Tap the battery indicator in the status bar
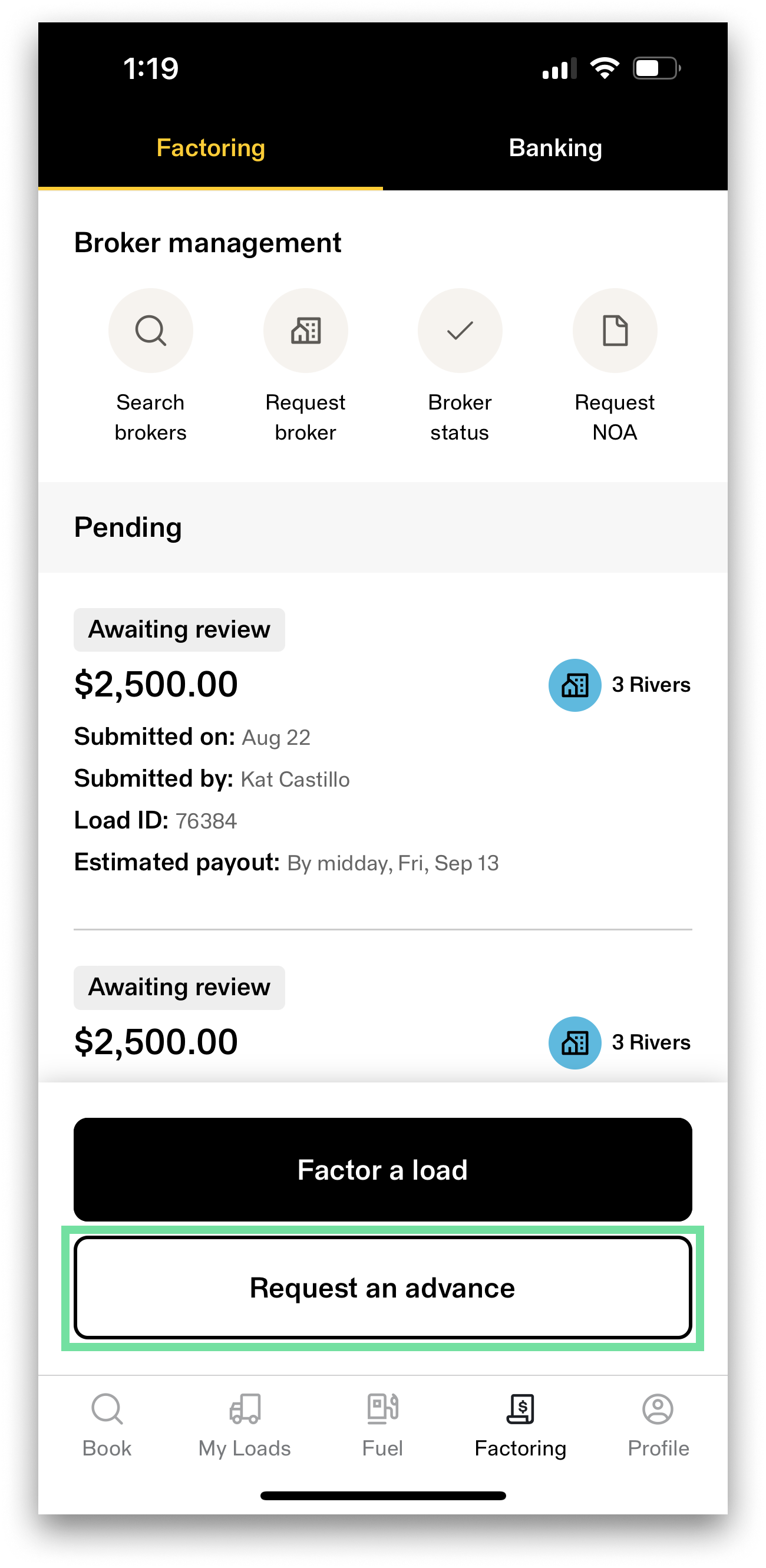Viewport: 766px width, 1568px height. click(657, 68)
